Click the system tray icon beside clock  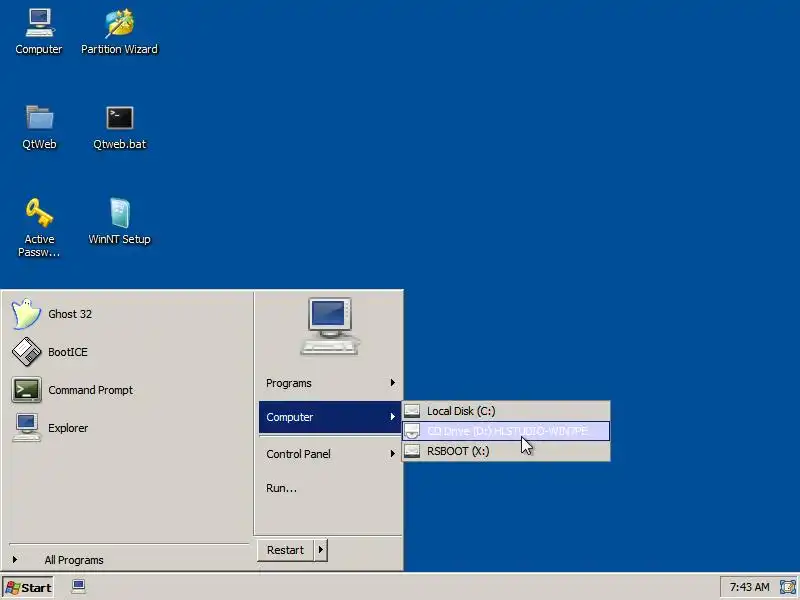coord(787,587)
